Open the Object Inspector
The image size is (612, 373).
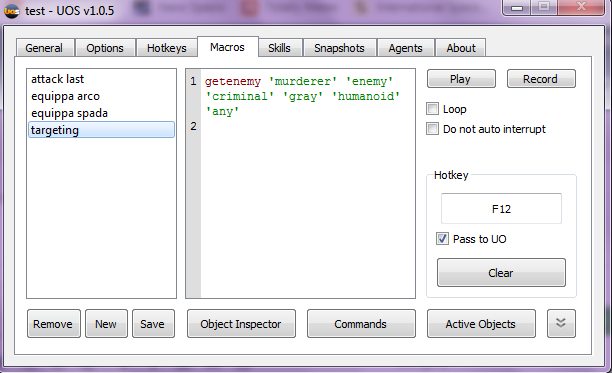click(x=241, y=323)
